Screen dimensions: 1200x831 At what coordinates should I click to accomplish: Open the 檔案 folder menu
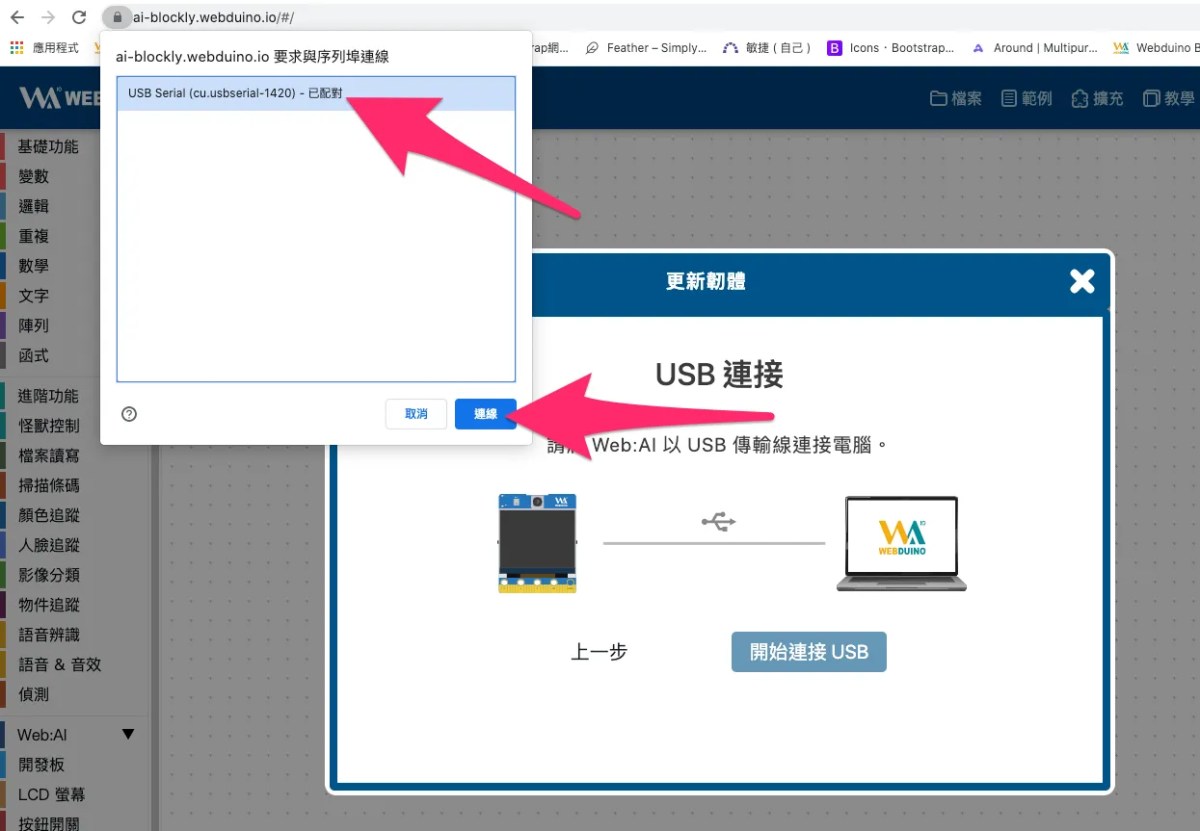pyautogui.click(x=956, y=98)
